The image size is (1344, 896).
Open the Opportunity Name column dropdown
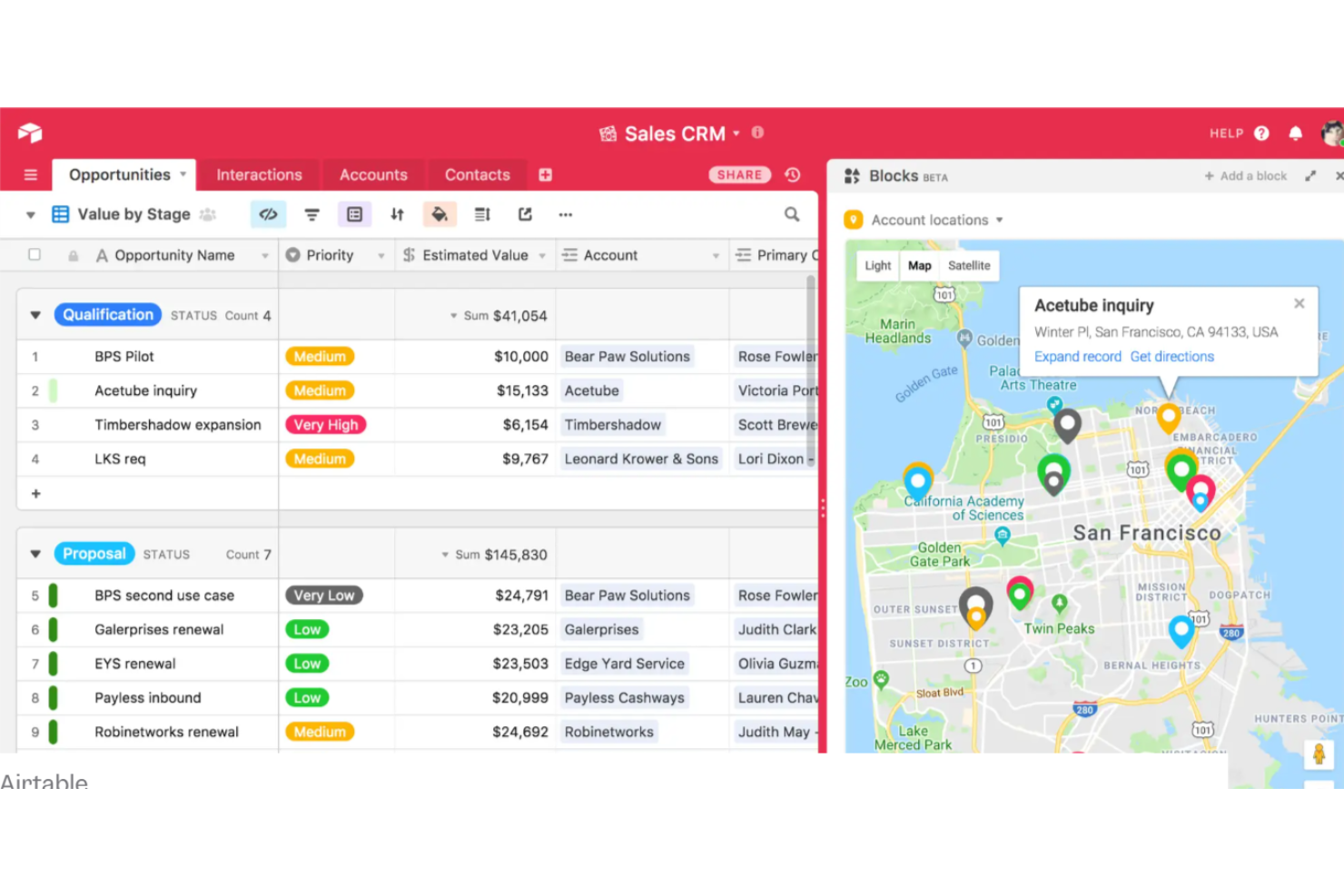click(x=265, y=256)
